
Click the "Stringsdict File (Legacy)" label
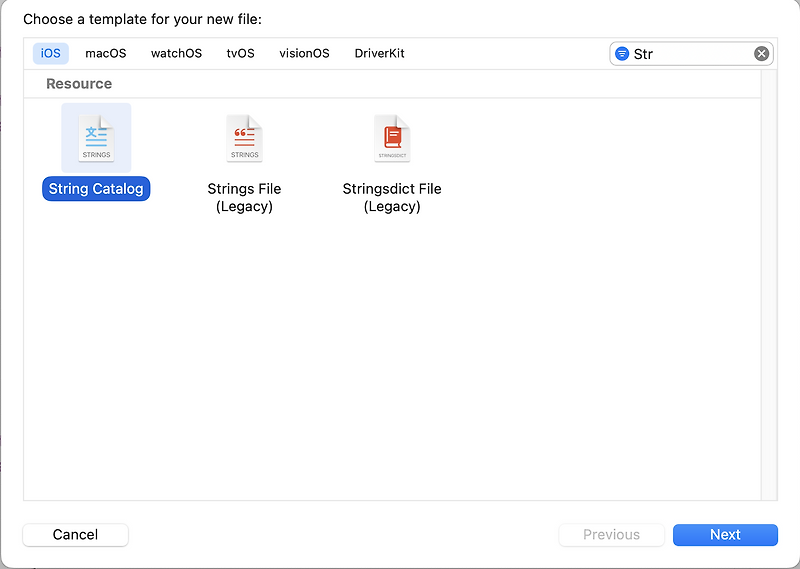click(x=392, y=197)
